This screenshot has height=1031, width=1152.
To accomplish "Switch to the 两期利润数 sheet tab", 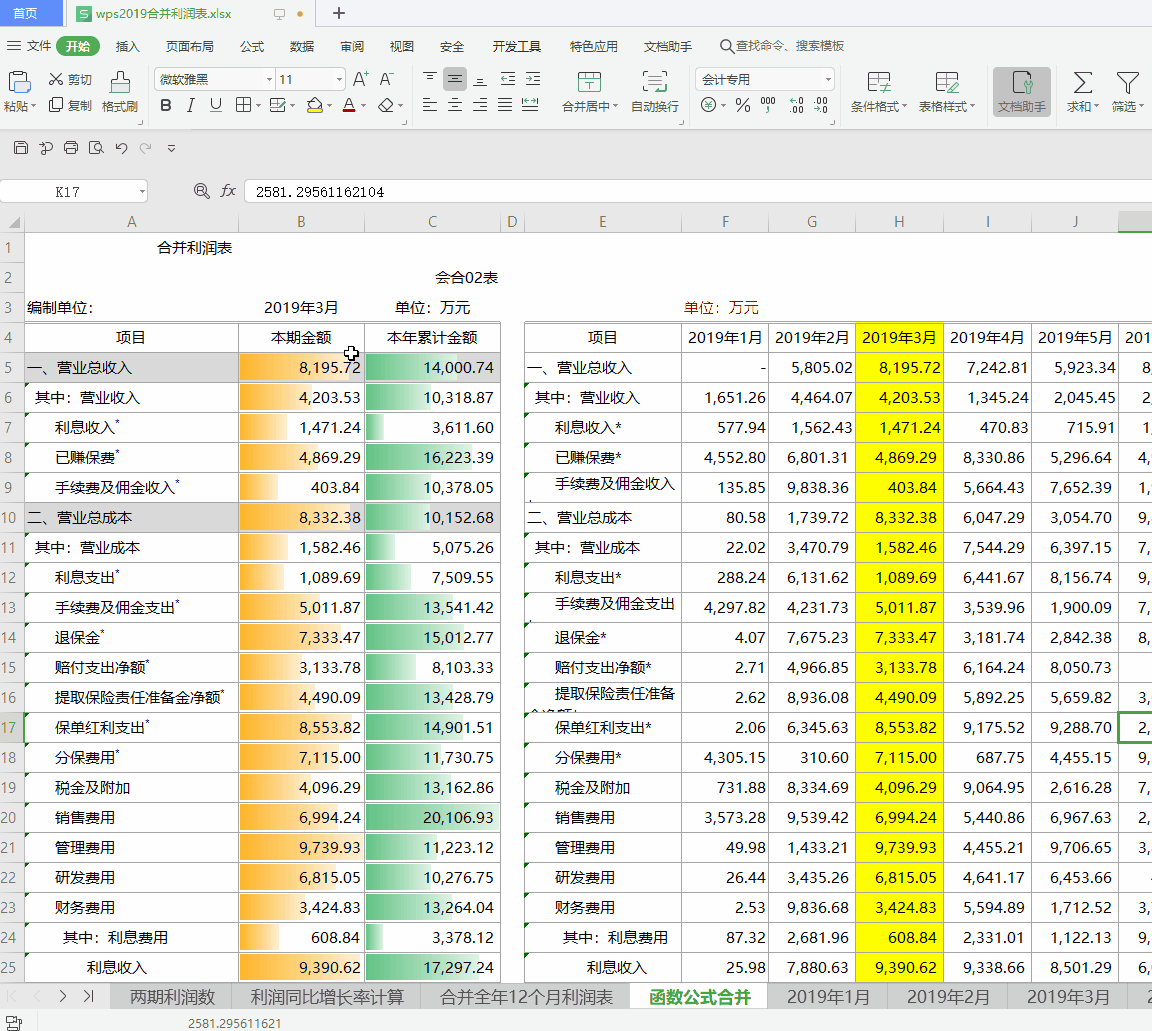I will [x=172, y=997].
